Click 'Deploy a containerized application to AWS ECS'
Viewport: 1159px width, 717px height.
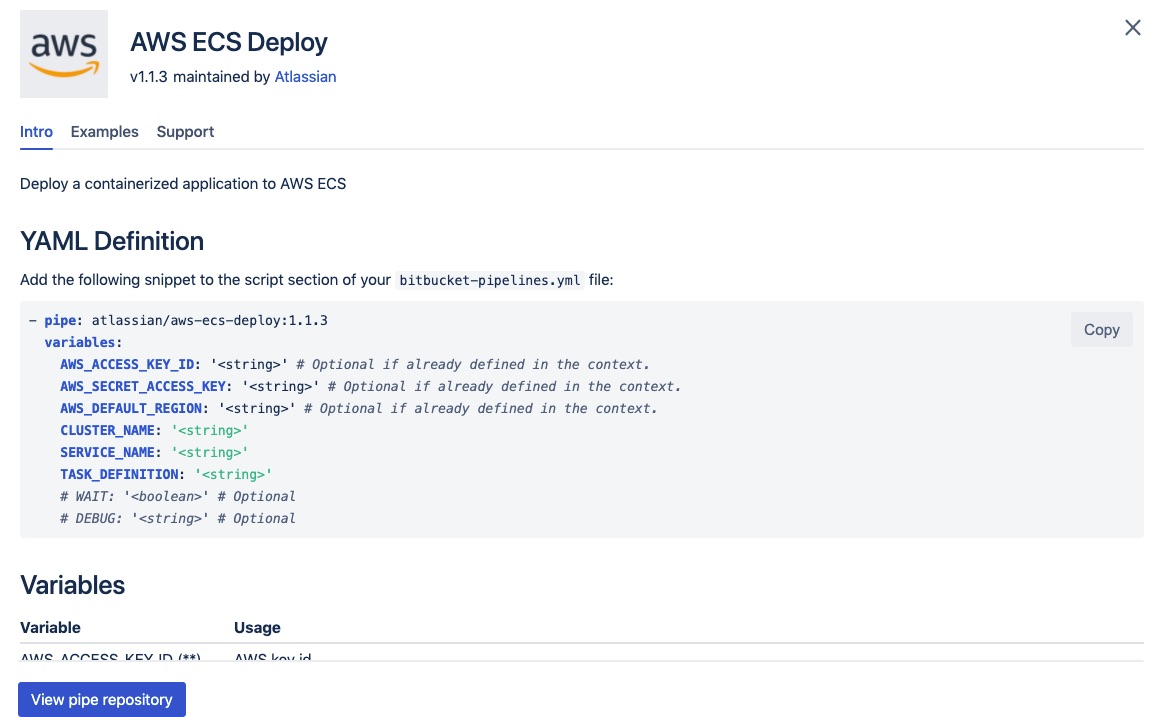[x=183, y=183]
